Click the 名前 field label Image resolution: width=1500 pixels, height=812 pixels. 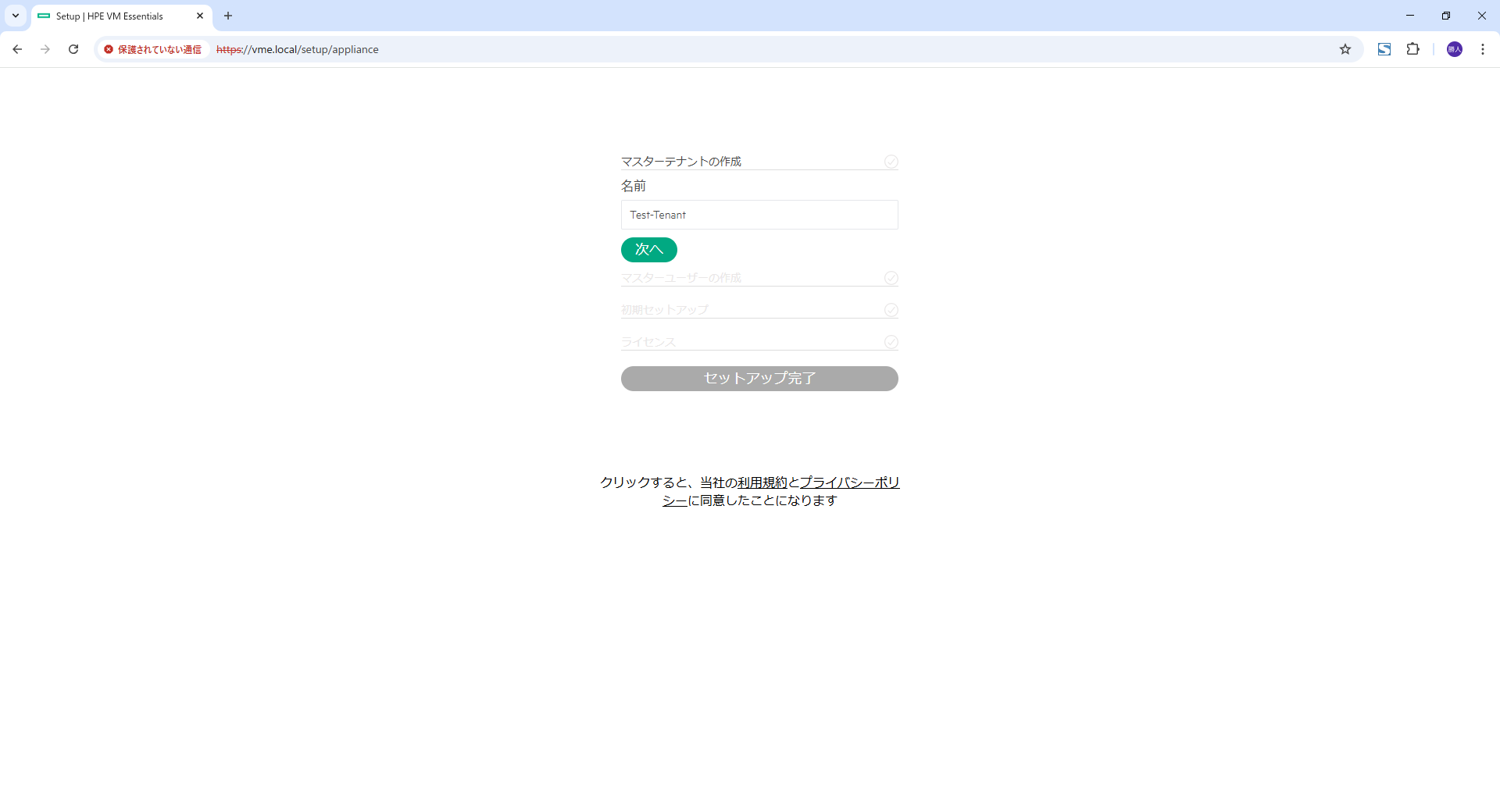pos(634,186)
